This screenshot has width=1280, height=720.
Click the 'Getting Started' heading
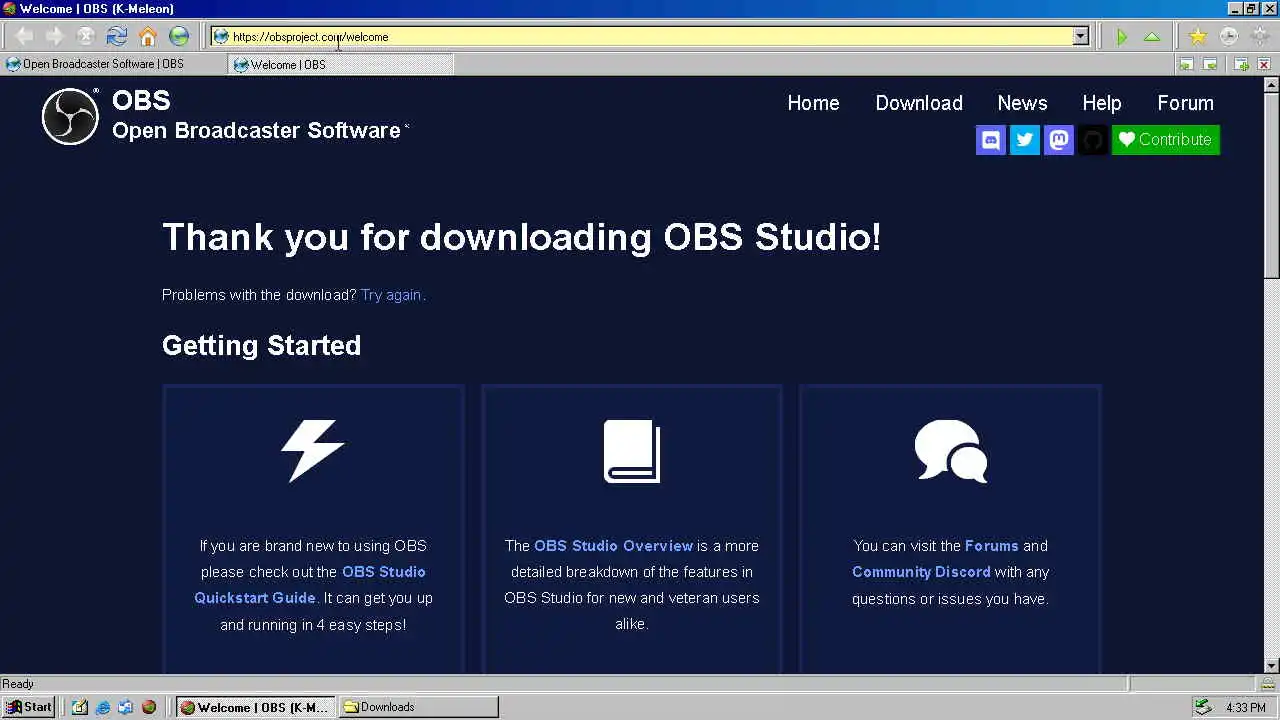261,346
